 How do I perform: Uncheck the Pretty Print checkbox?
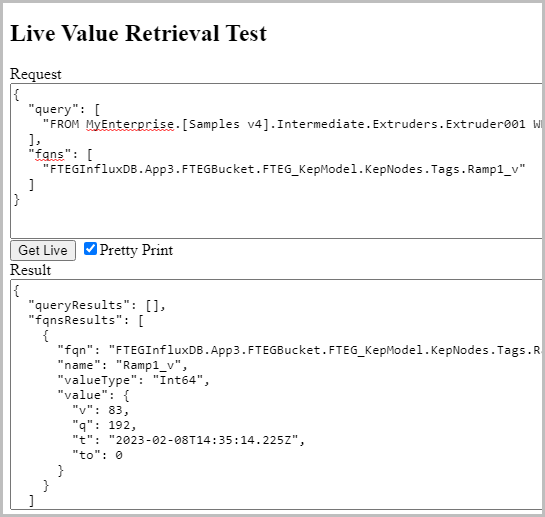90,249
